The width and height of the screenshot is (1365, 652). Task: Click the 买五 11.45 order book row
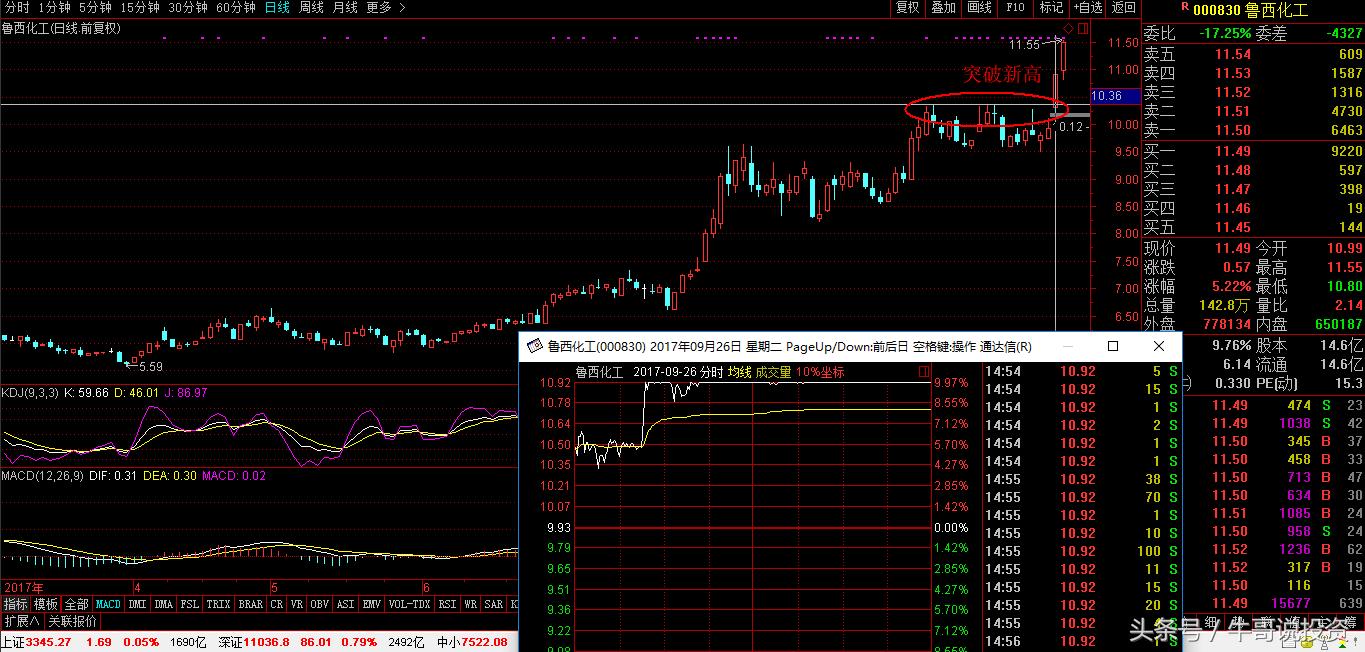(1253, 227)
